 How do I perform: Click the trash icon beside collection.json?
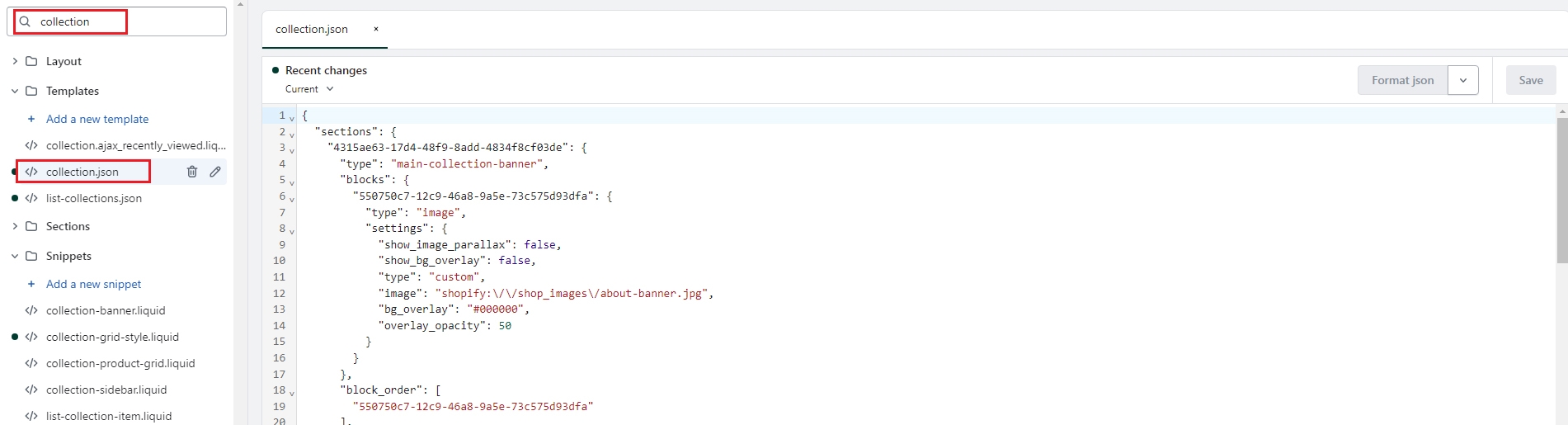click(x=192, y=172)
